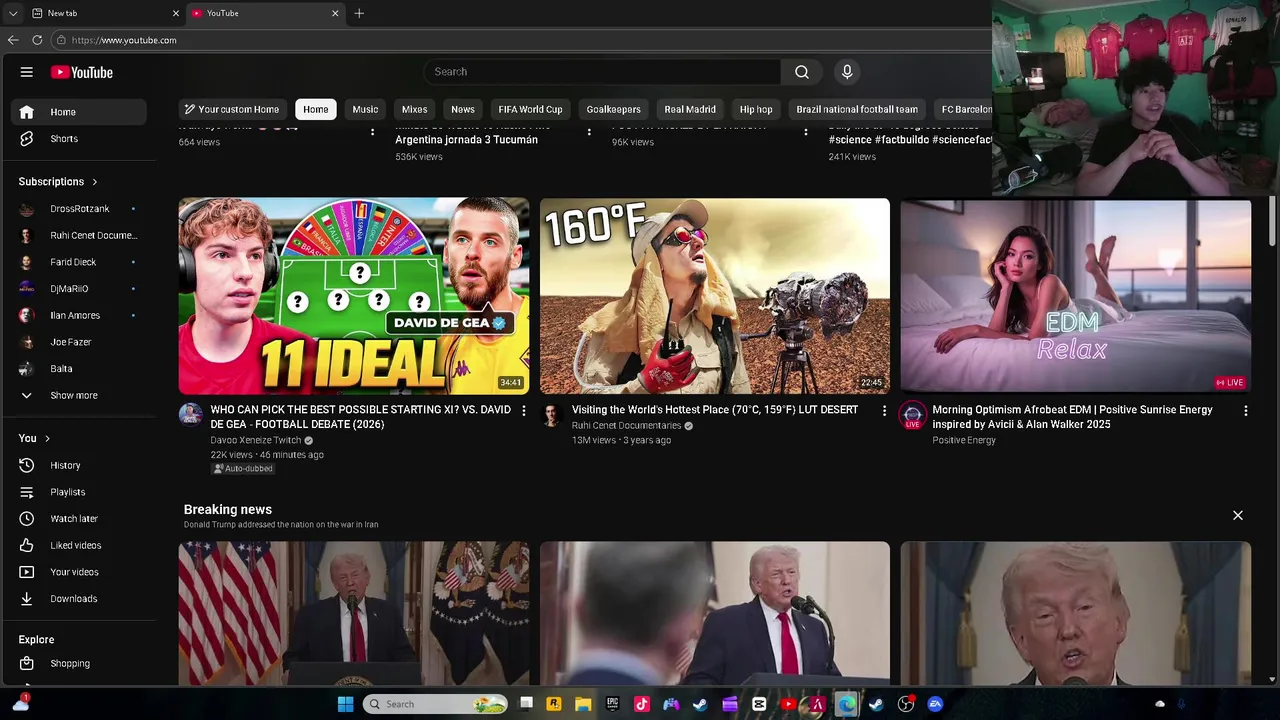1280x720 pixels.
Task: Switch to the New tab browser tab
Action: tap(104, 13)
